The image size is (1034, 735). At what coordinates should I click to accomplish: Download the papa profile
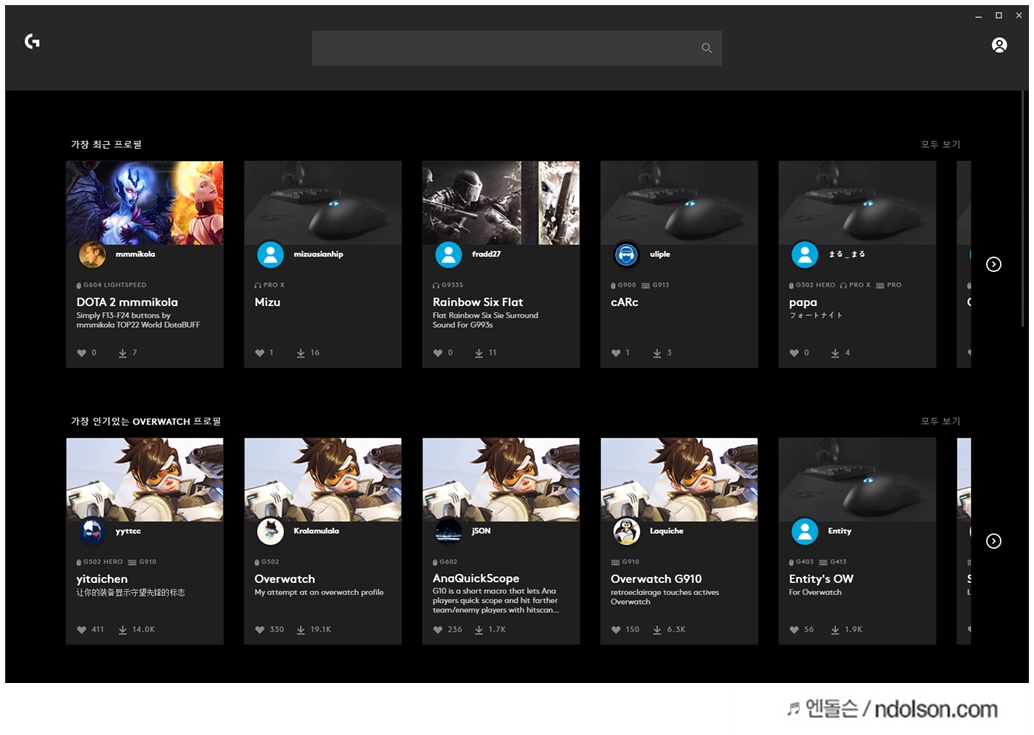click(x=835, y=353)
